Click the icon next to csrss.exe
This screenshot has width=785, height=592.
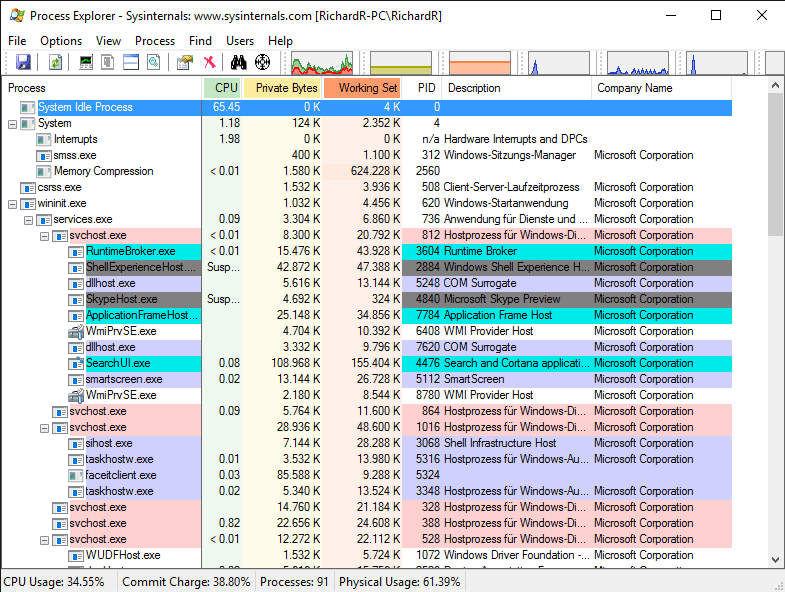[x=28, y=188]
